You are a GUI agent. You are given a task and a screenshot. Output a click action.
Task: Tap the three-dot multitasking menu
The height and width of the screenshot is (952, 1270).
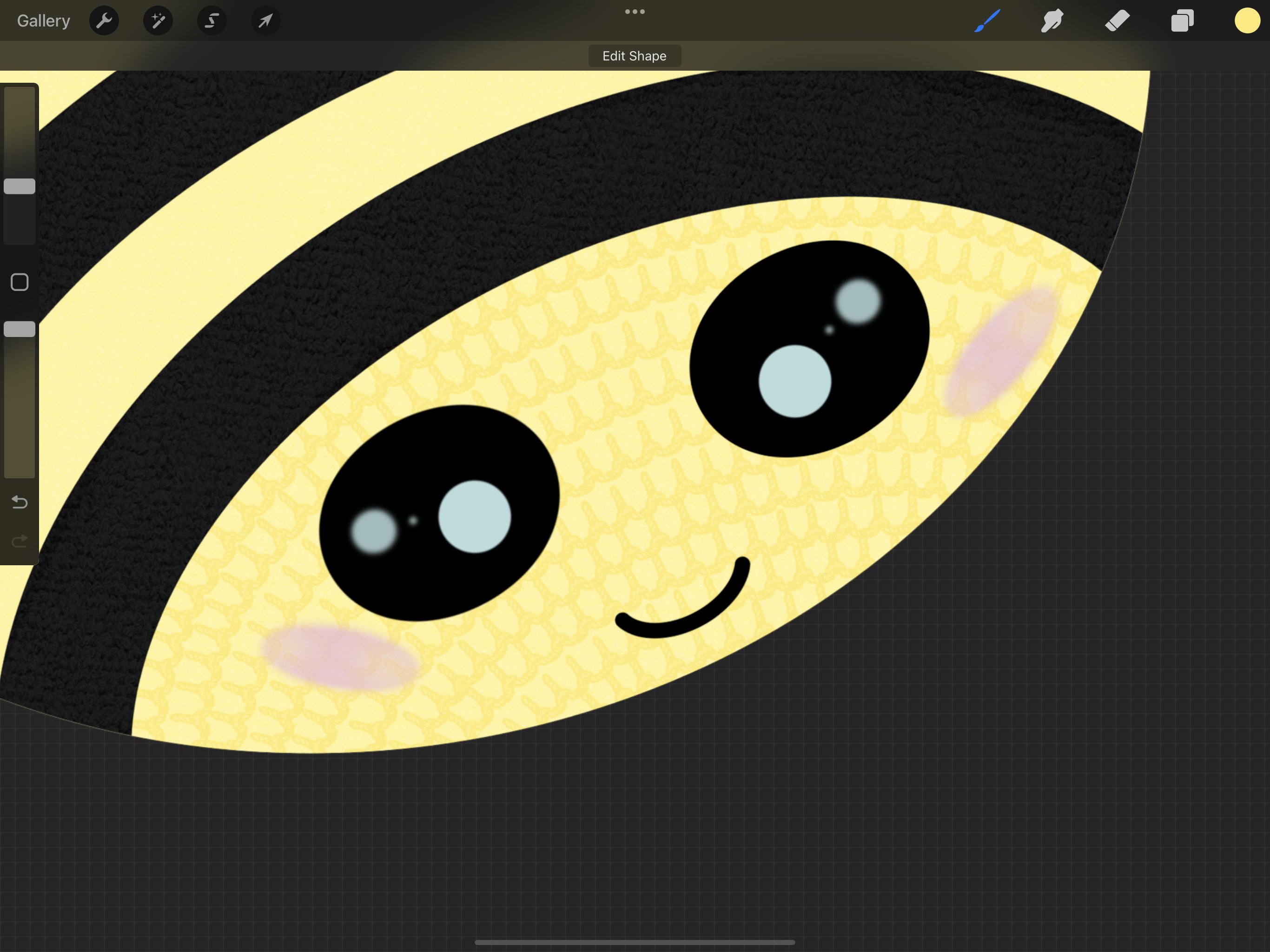[x=635, y=12]
